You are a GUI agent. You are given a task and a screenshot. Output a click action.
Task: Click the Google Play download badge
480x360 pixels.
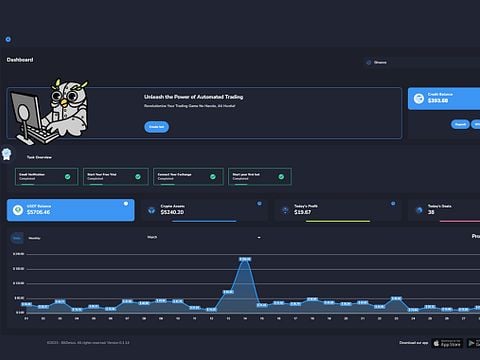pos(473,343)
